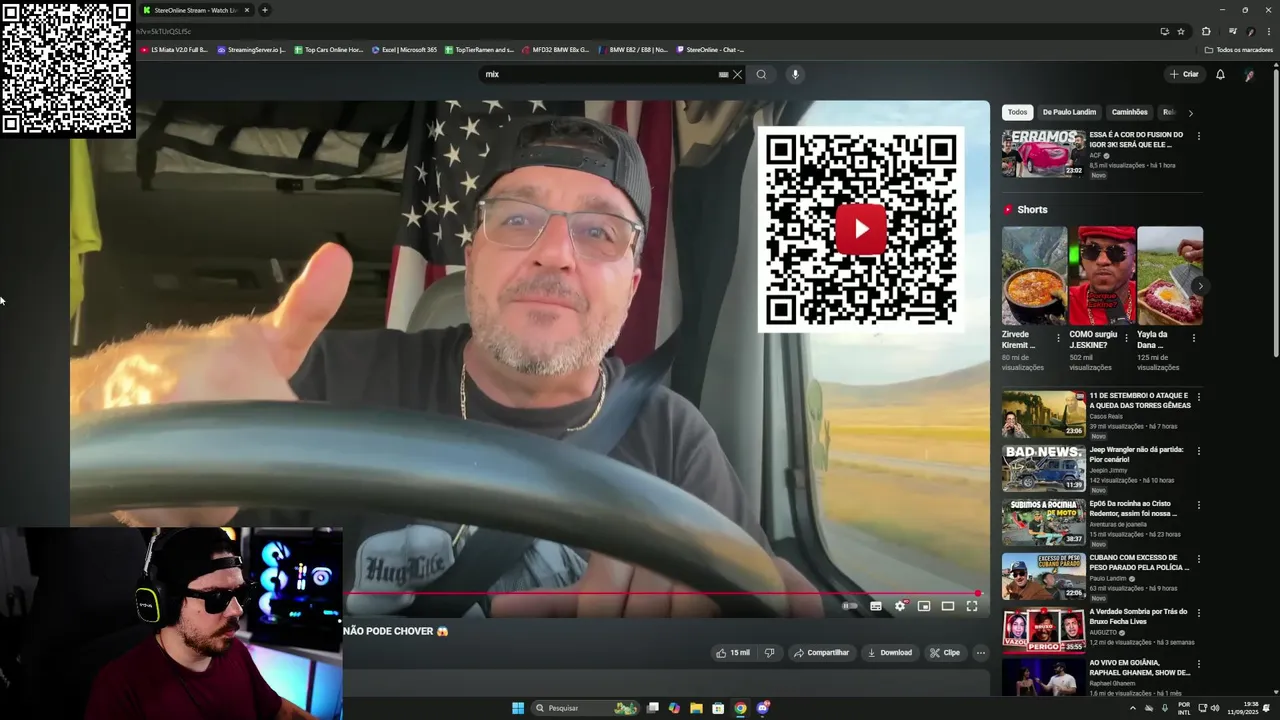1280x720 pixels.
Task: Open player settings gear
Action: coord(900,606)
